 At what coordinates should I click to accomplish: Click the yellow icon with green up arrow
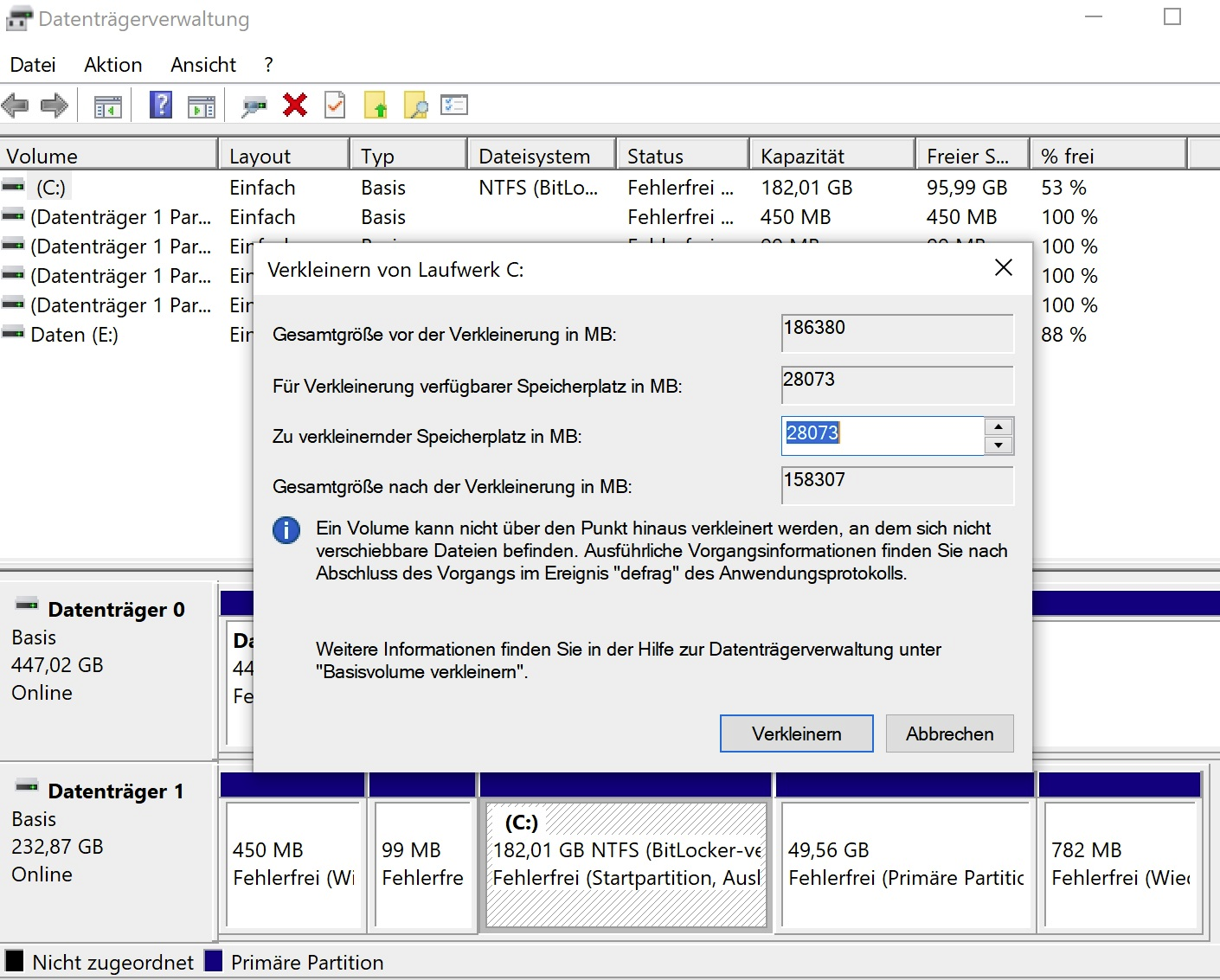(x=376, y=105)
